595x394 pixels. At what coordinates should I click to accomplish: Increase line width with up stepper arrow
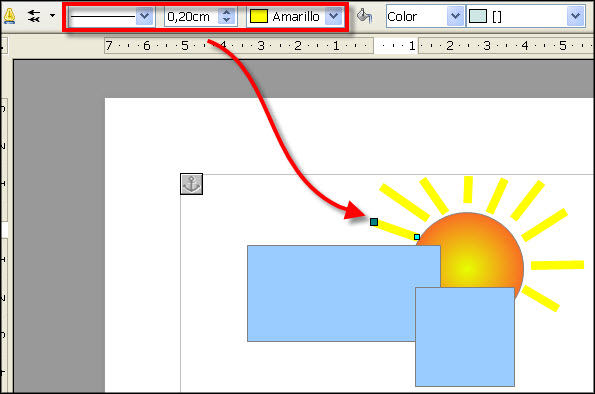[x=227, y=12]
